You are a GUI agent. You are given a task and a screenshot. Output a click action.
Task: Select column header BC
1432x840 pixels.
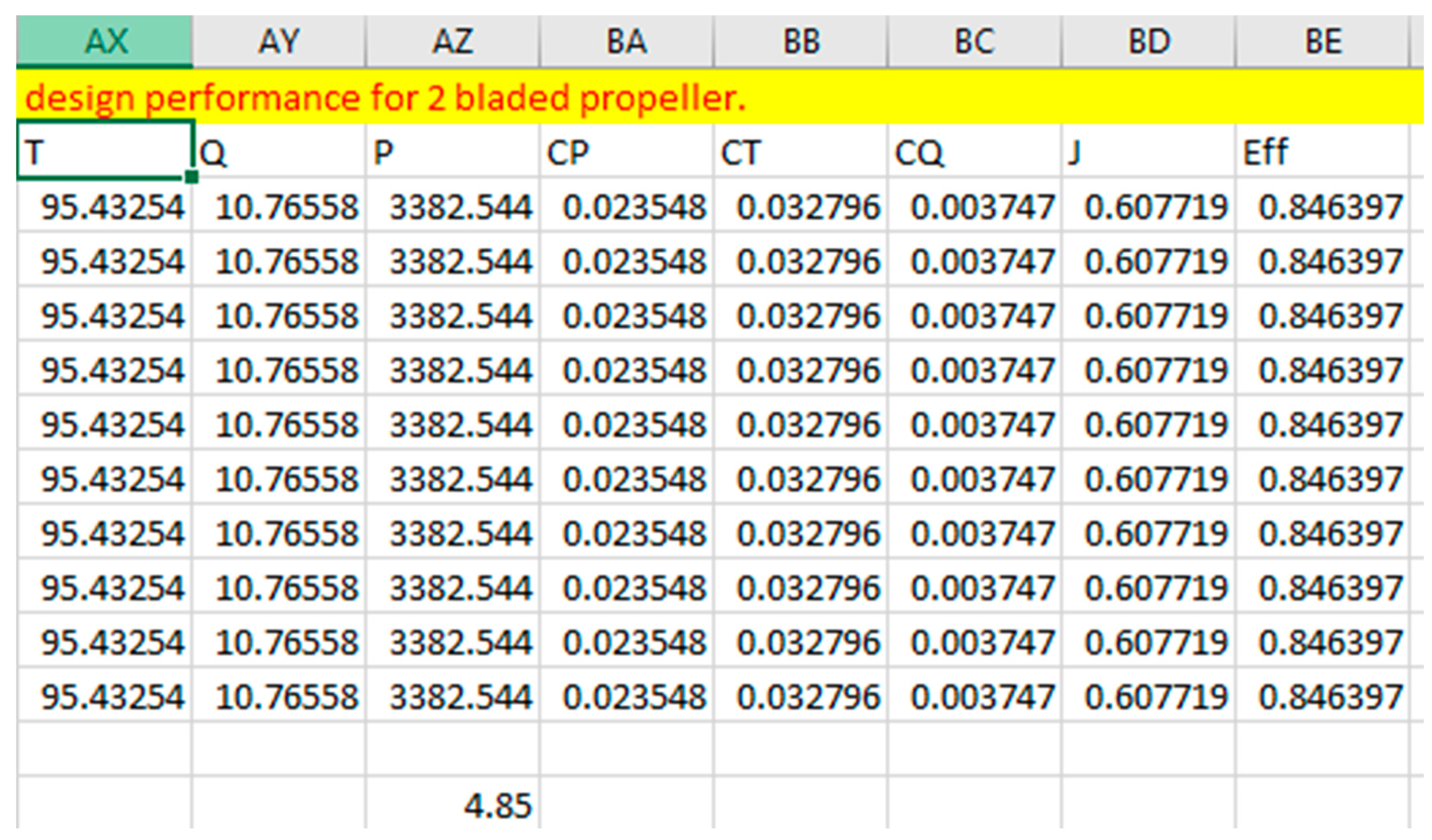tap(974, 42)
